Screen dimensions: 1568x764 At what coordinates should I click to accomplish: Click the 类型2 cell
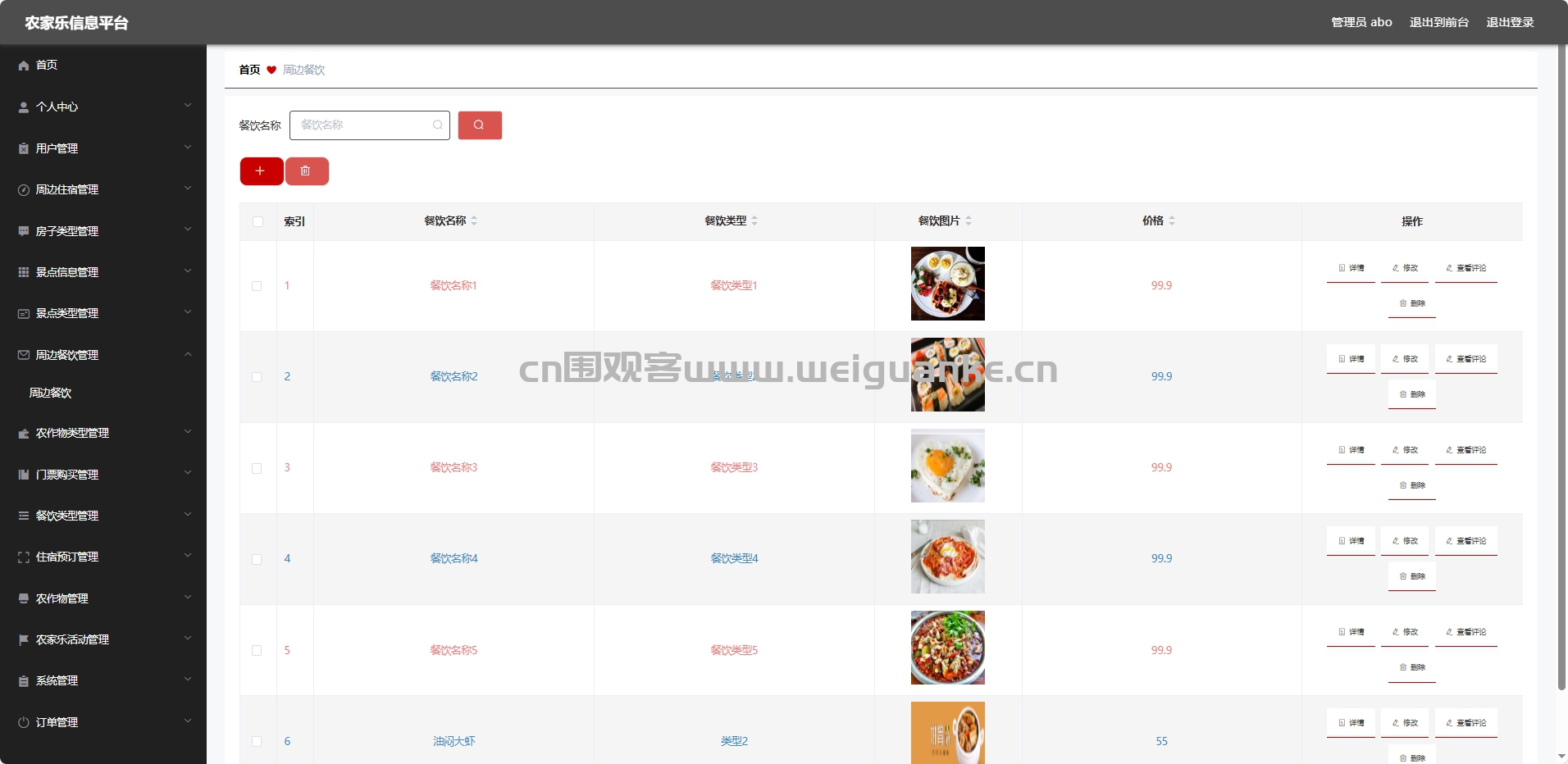[734, 741]
